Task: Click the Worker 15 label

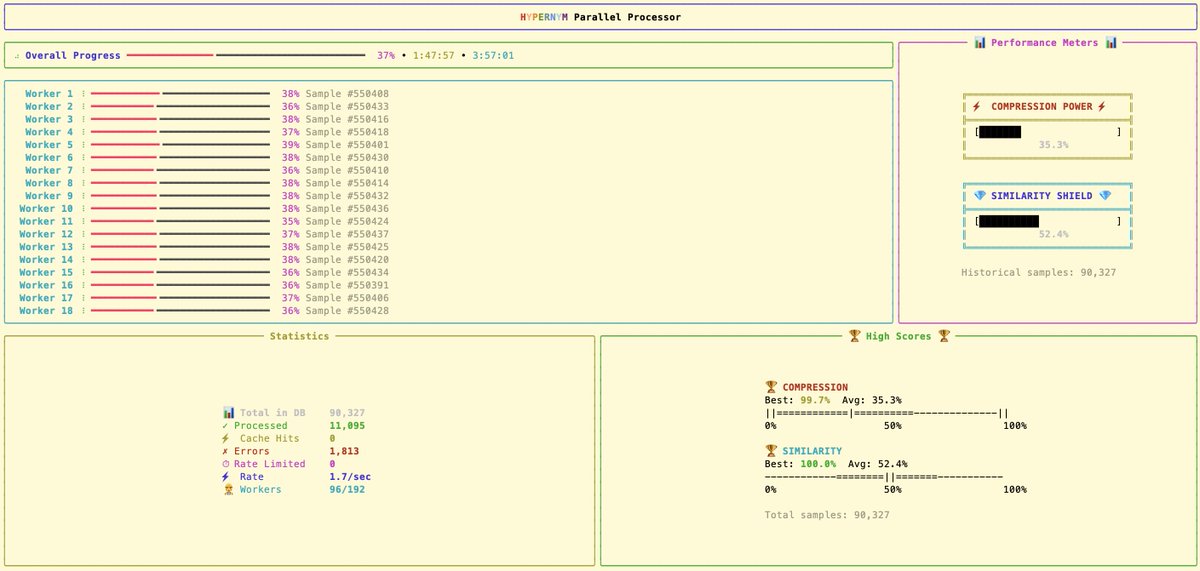Action: pos(46,273)
